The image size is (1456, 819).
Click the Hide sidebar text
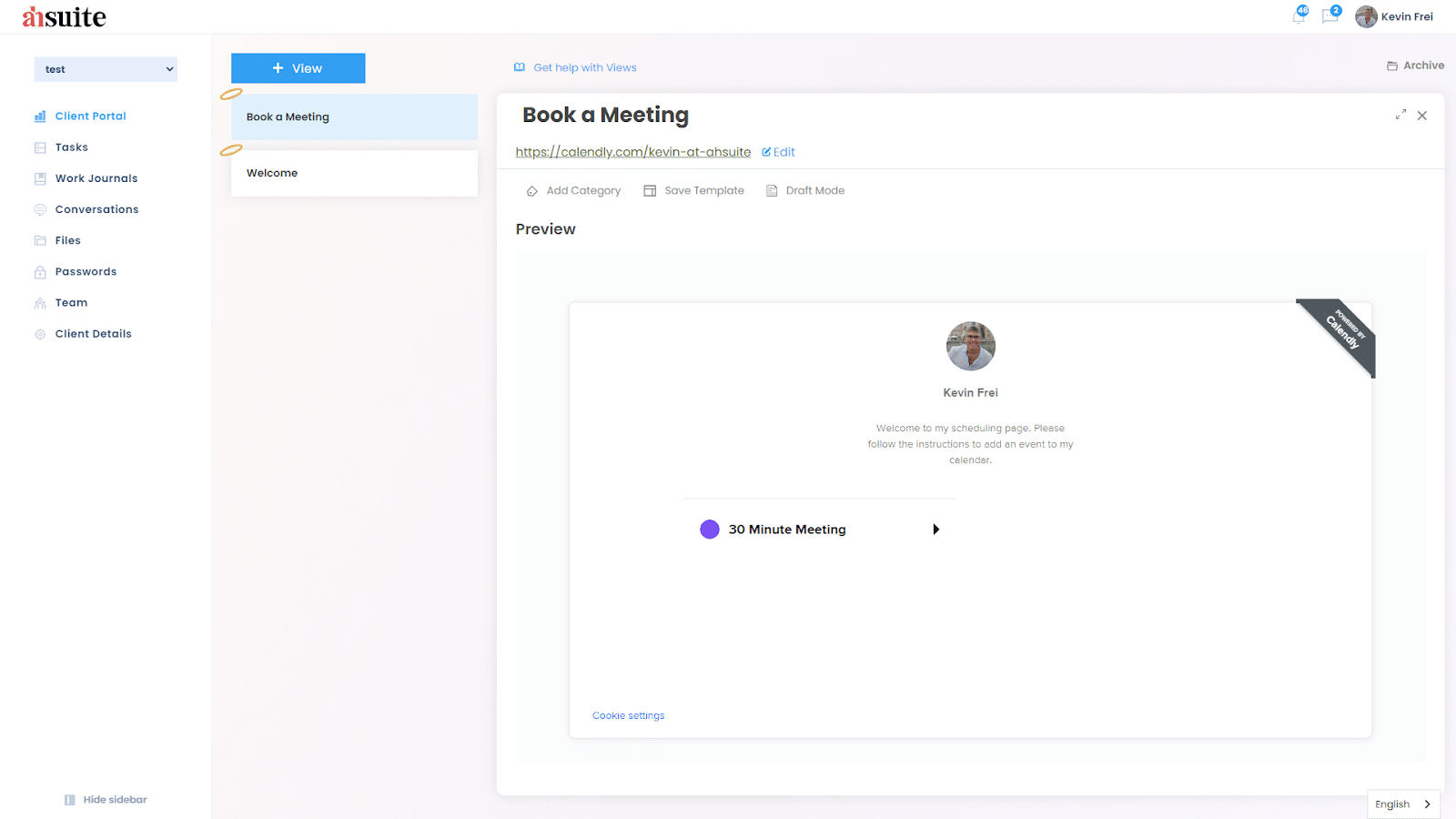(115, 800)
